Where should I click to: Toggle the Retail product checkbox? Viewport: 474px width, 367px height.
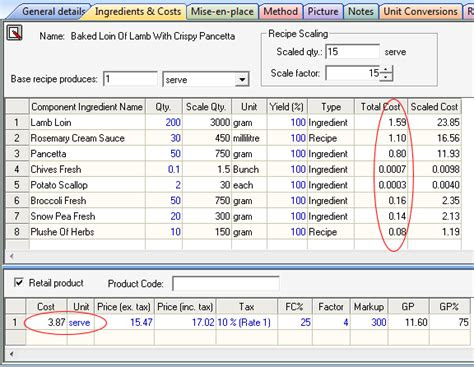[x=19, y=283]
